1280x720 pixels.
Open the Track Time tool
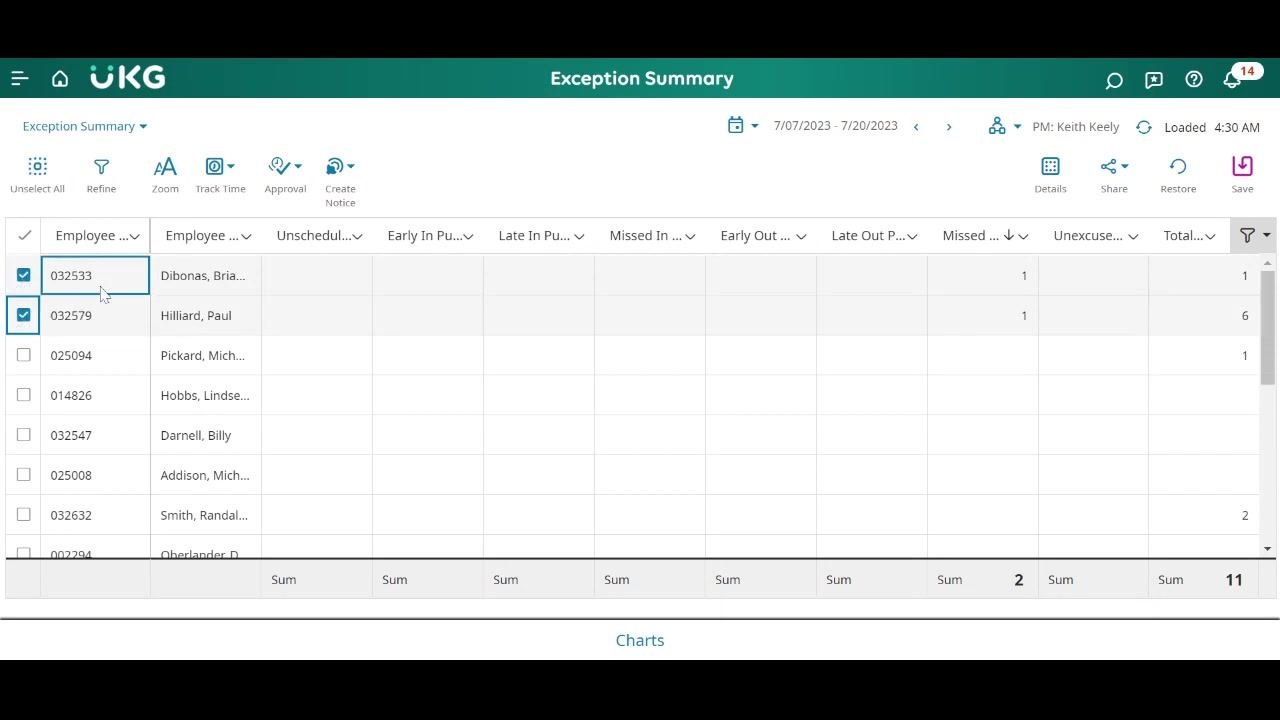point(220,174)
